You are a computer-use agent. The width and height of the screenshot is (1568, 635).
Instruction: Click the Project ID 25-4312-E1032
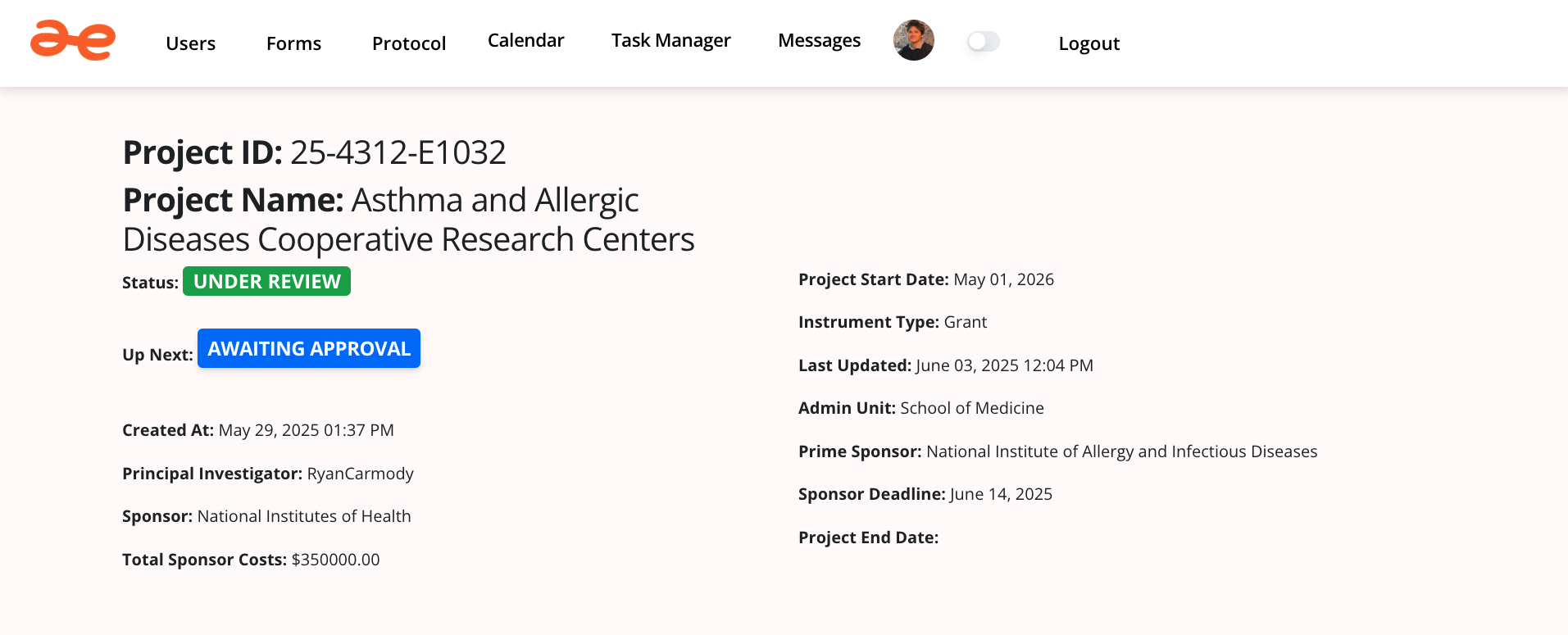[398, 152]
